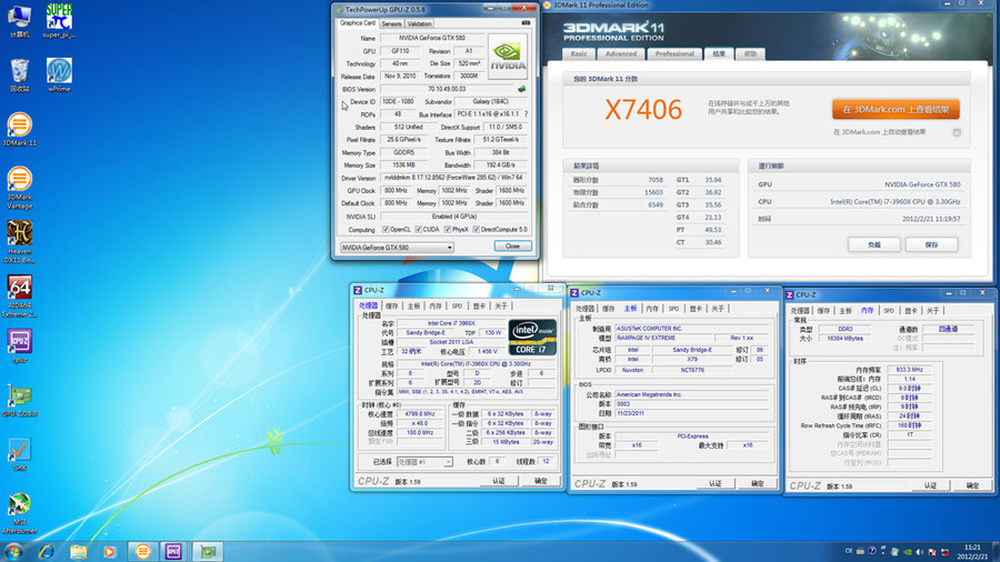Click the taskbar clock showing 11:21

972,552
